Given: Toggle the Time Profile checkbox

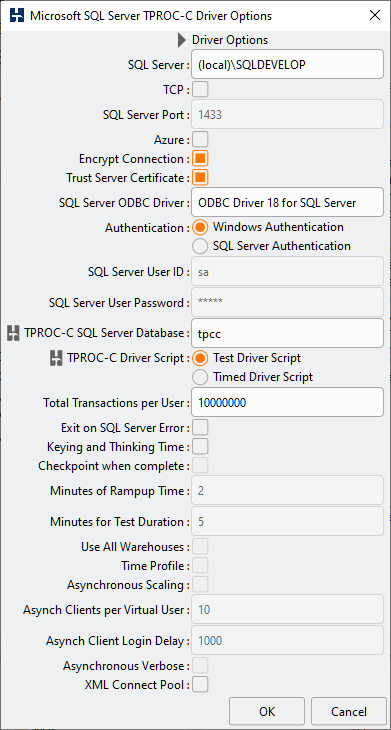Looking at the screenshot, I should (200, 565).
